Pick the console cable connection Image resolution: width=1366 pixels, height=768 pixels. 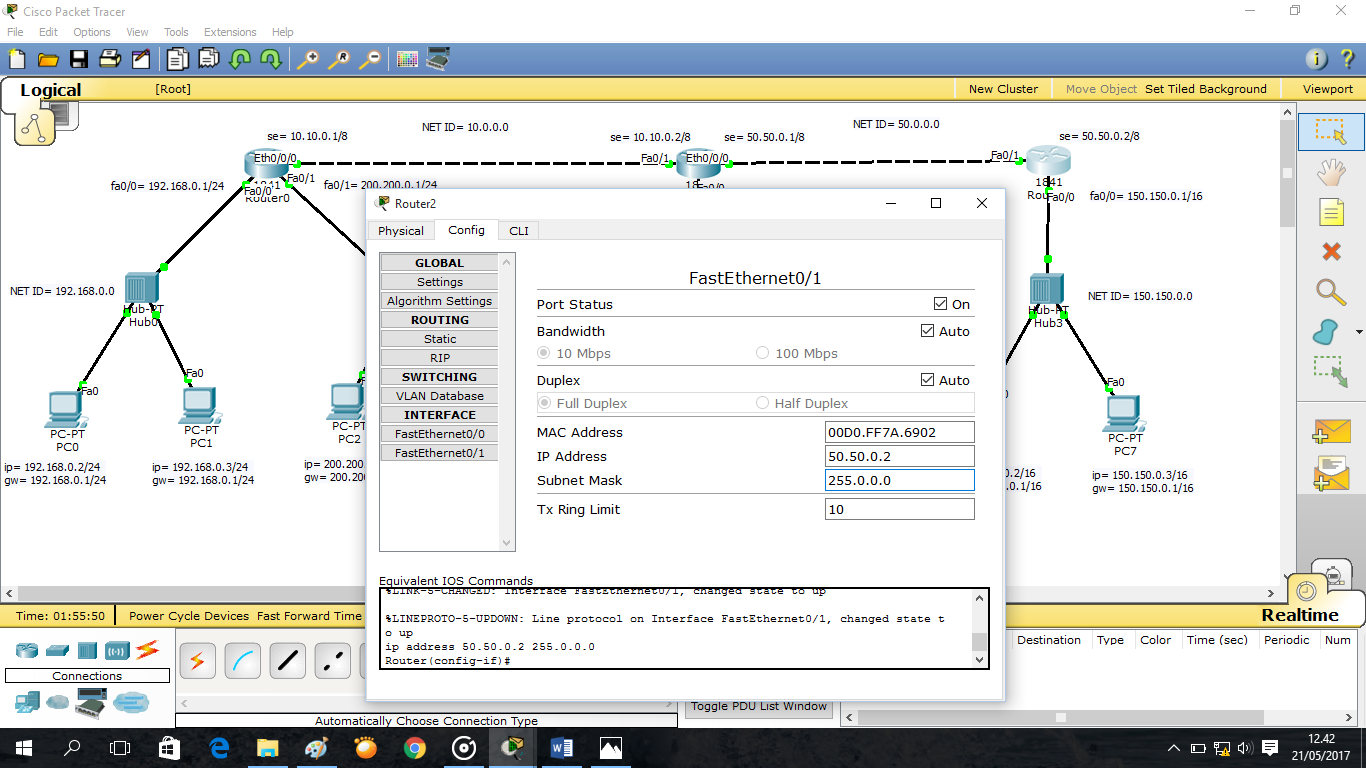coord(243,660)
